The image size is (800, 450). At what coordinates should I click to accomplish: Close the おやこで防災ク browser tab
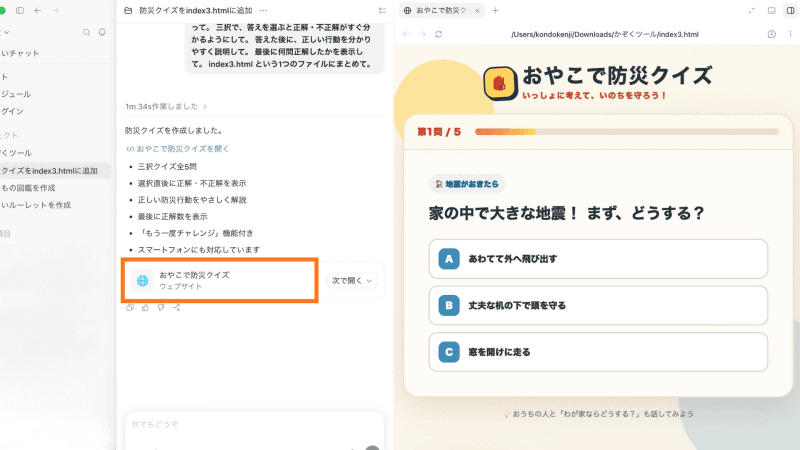click(477, 10)
